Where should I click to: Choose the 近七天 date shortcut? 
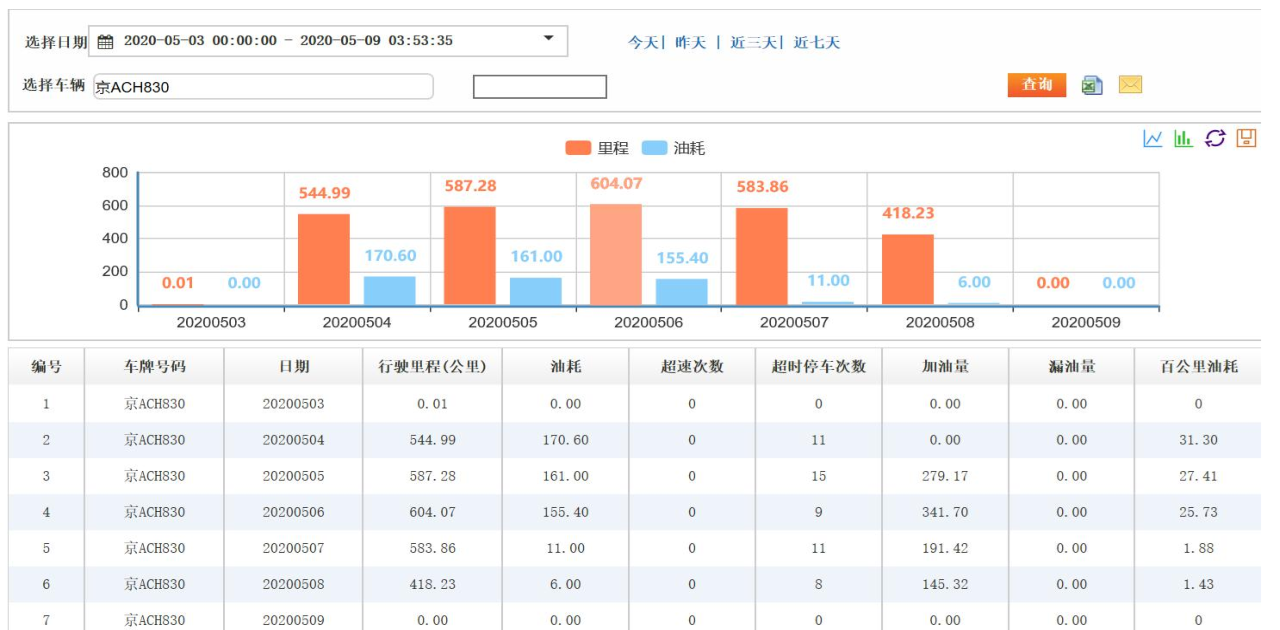pos(817,43)
